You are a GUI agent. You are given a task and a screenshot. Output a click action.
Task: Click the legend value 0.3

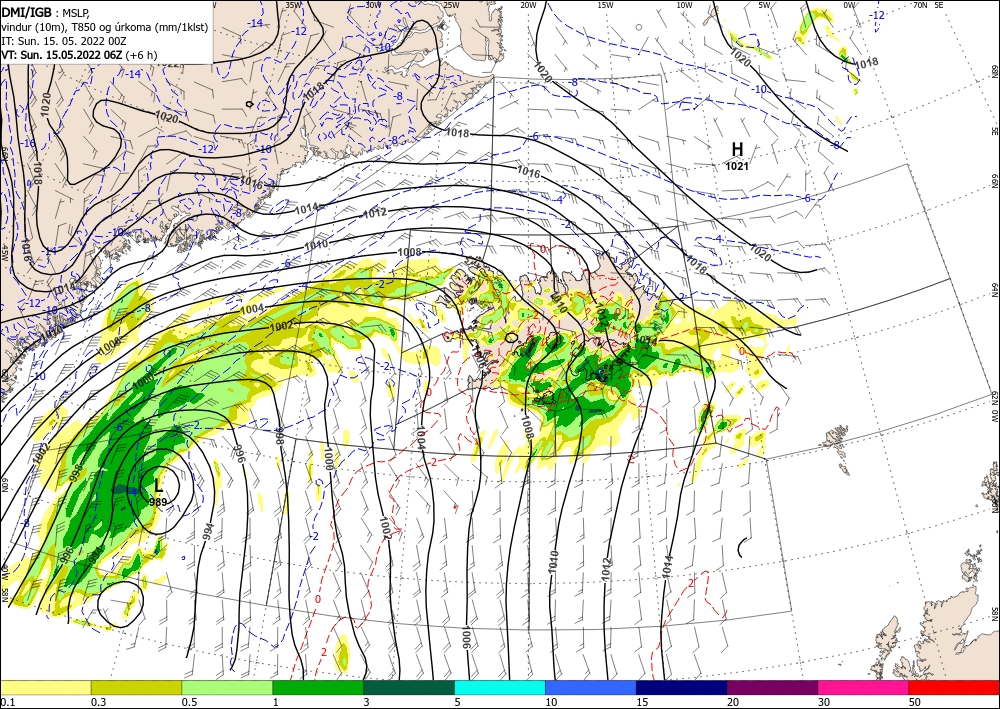click(x=98, y=702)
